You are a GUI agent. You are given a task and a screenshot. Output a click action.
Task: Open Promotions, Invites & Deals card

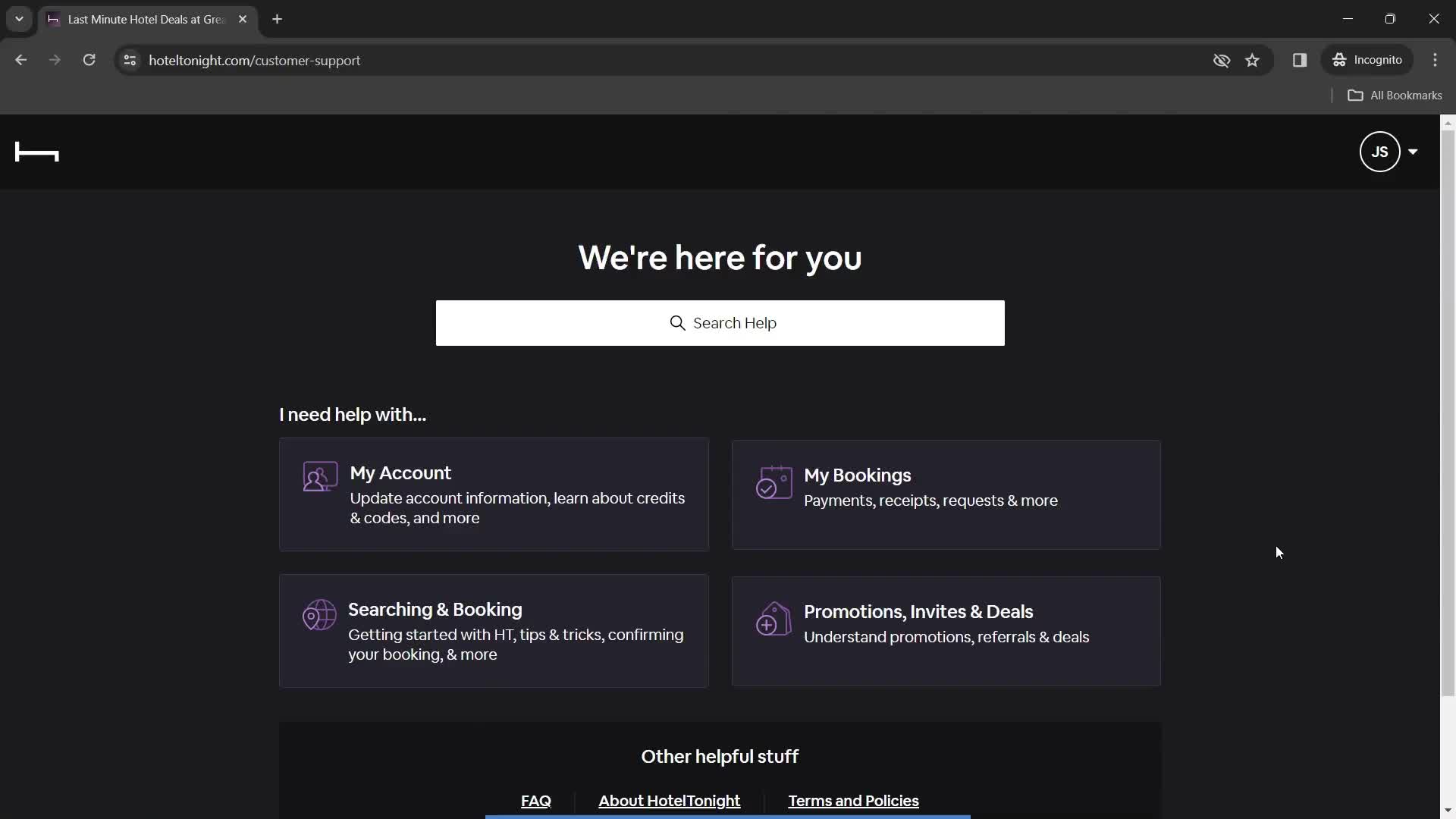946,631
